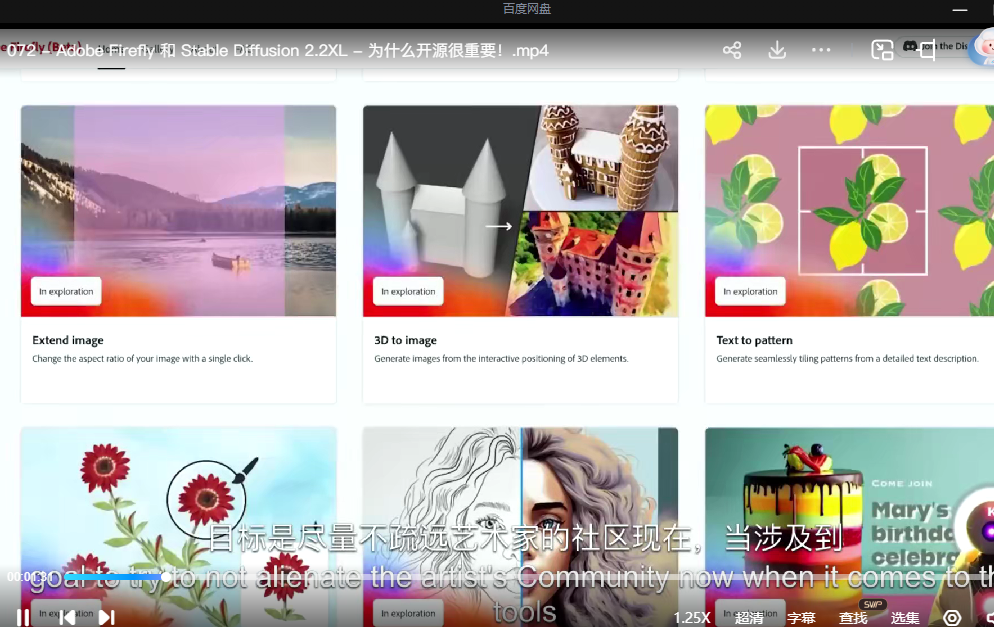Open the 查找 search feature

[x=853, y=617]
